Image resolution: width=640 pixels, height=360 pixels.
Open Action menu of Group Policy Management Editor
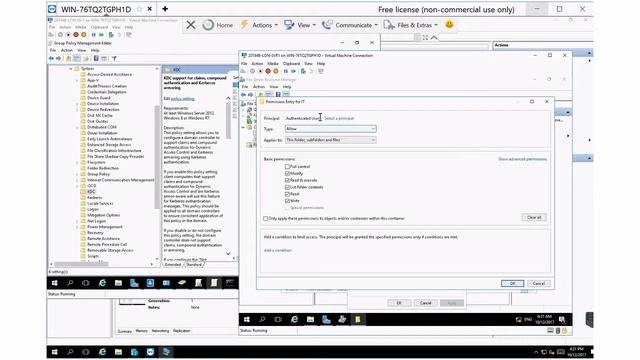tap(67, 50)
